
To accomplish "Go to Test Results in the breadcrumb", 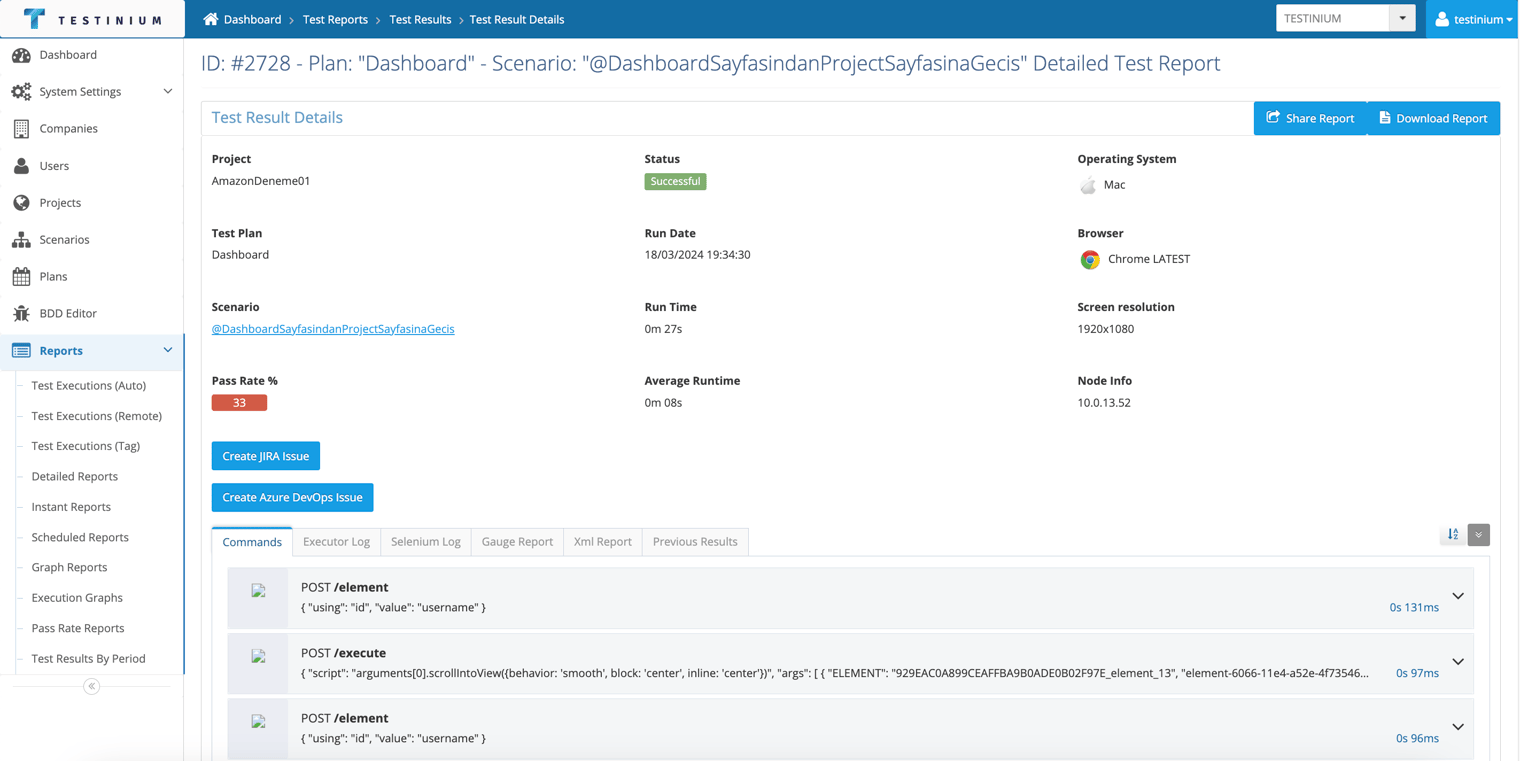I will [x=420, y=19].
